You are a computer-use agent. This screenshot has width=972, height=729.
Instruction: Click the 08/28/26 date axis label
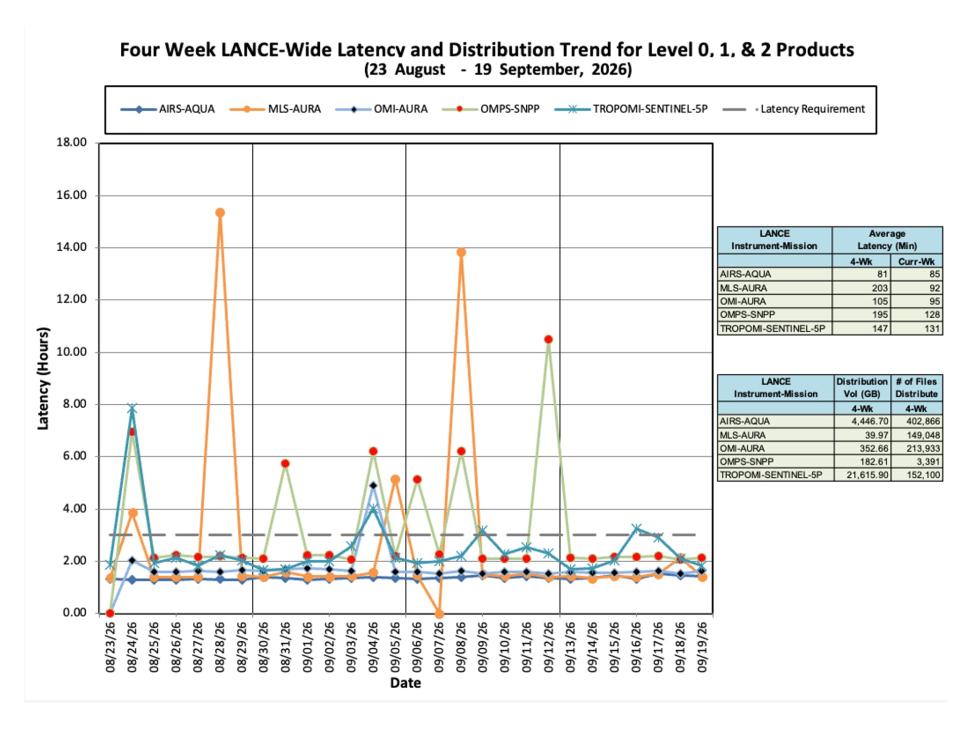pyautogui.click(x=220, y=647)
